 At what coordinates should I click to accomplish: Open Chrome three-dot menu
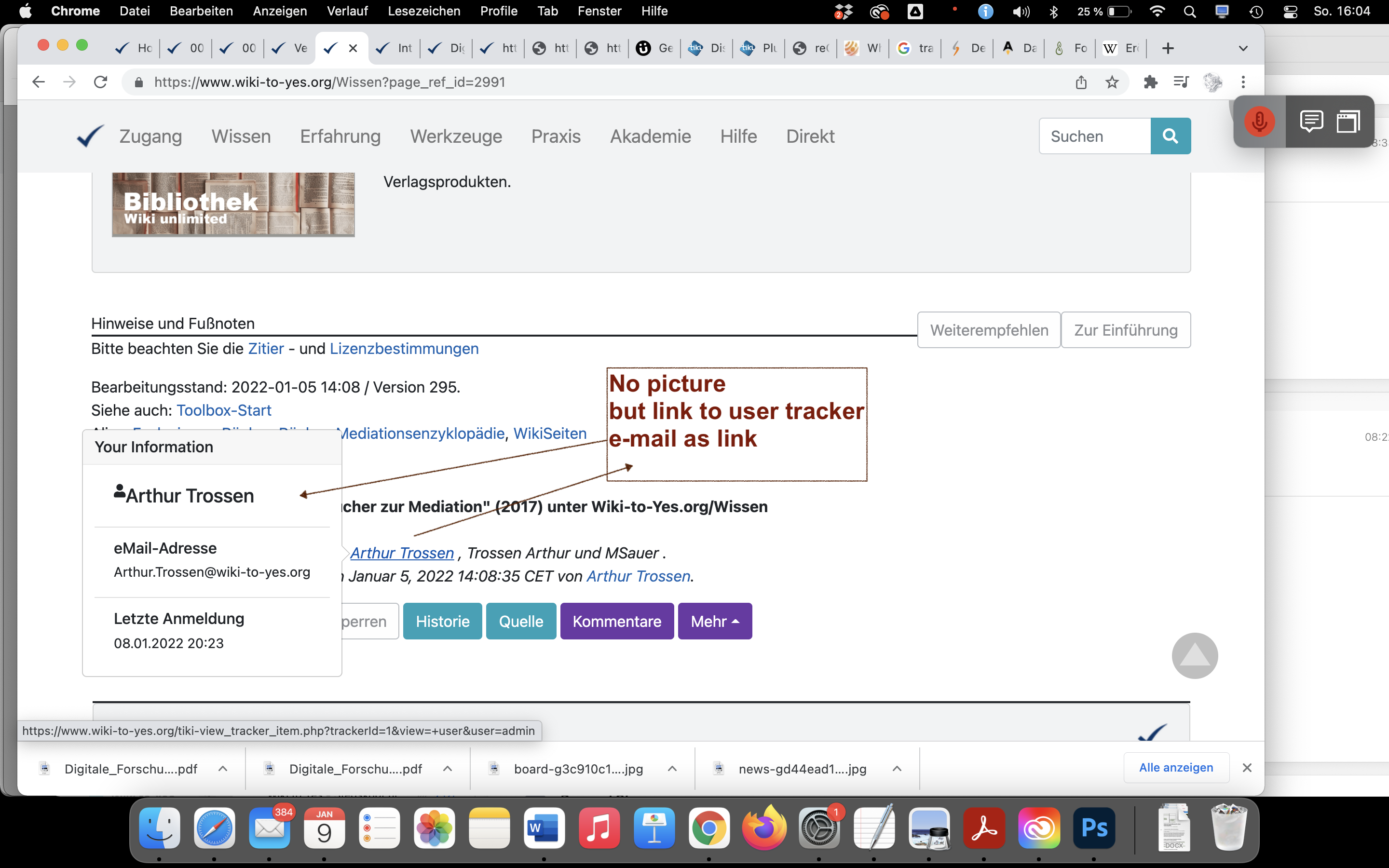1243,82
